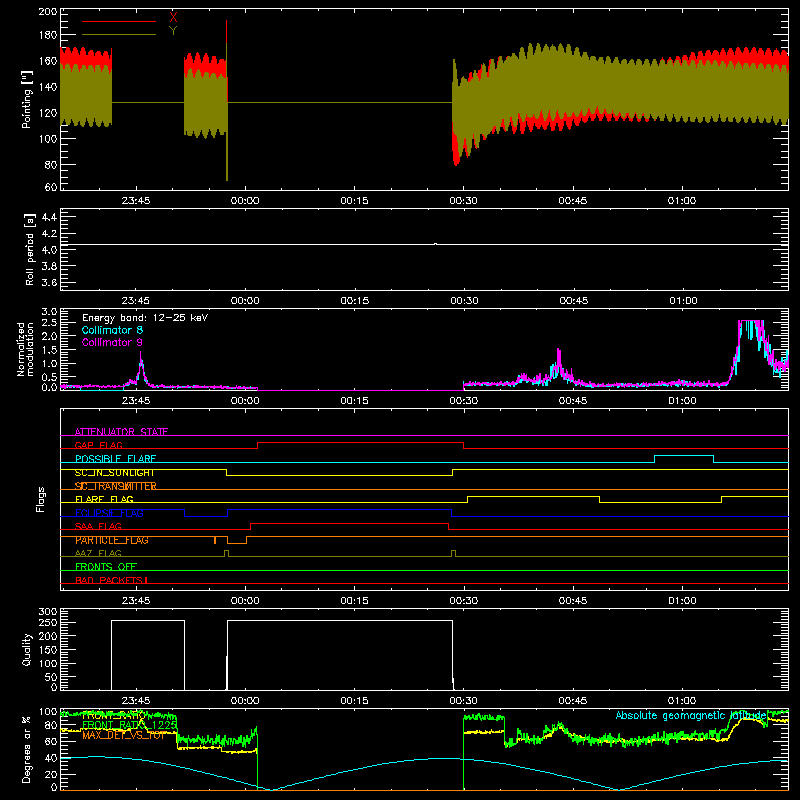The width and height of the screenshot is (800, 800).
Task: Select the magenta "Collimator 9" legend entry
Action: pos(112,342)
